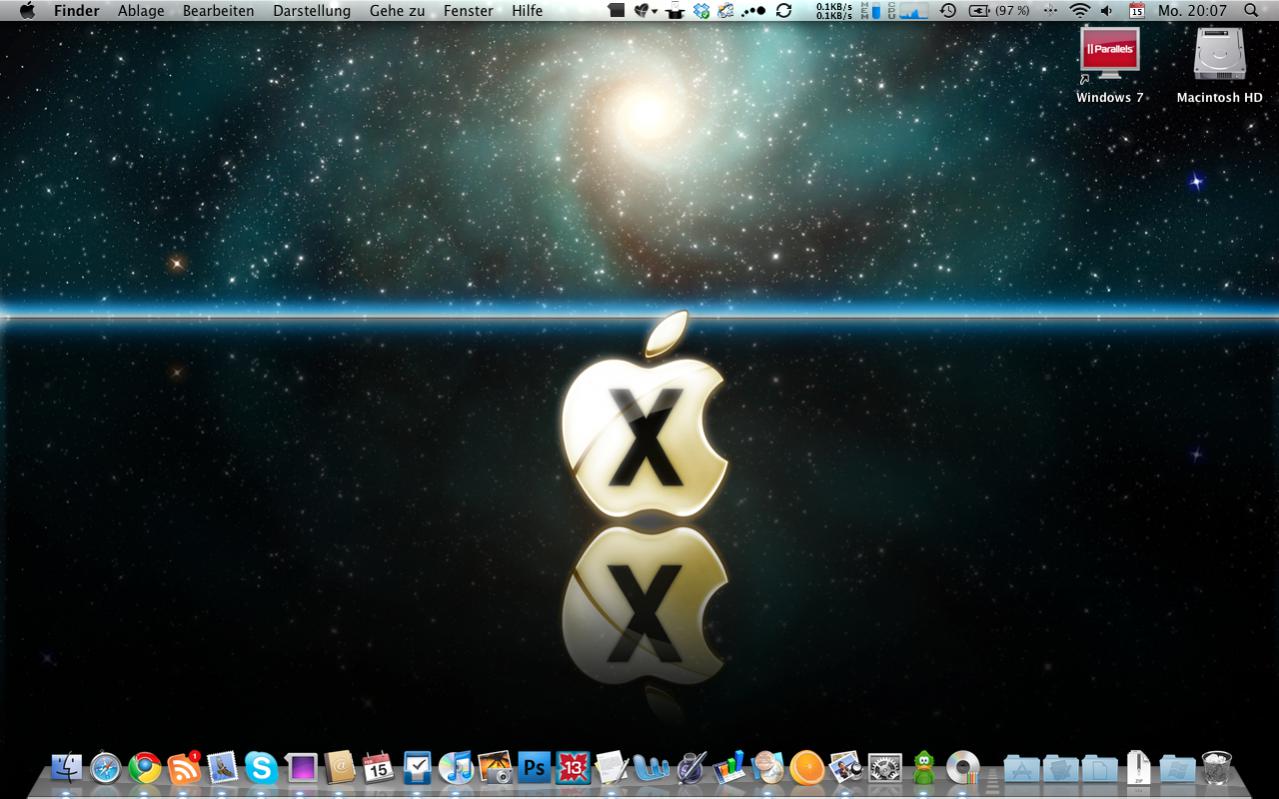Open the Trash in the Dock
The height and width of the screenshot is (799, 1279).
[1216, 767]
